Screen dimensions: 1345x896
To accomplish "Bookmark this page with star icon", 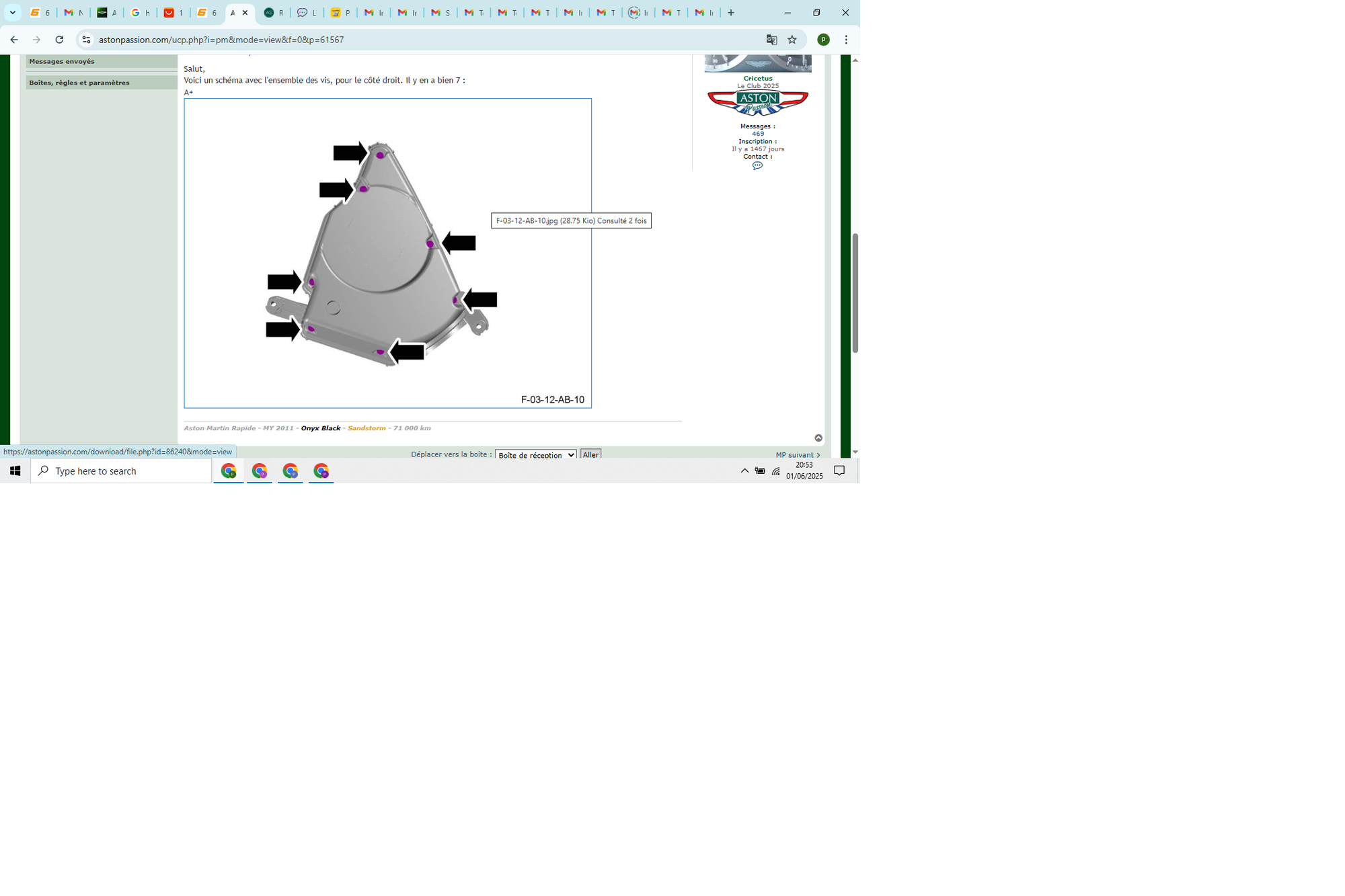I will point(792,40).
